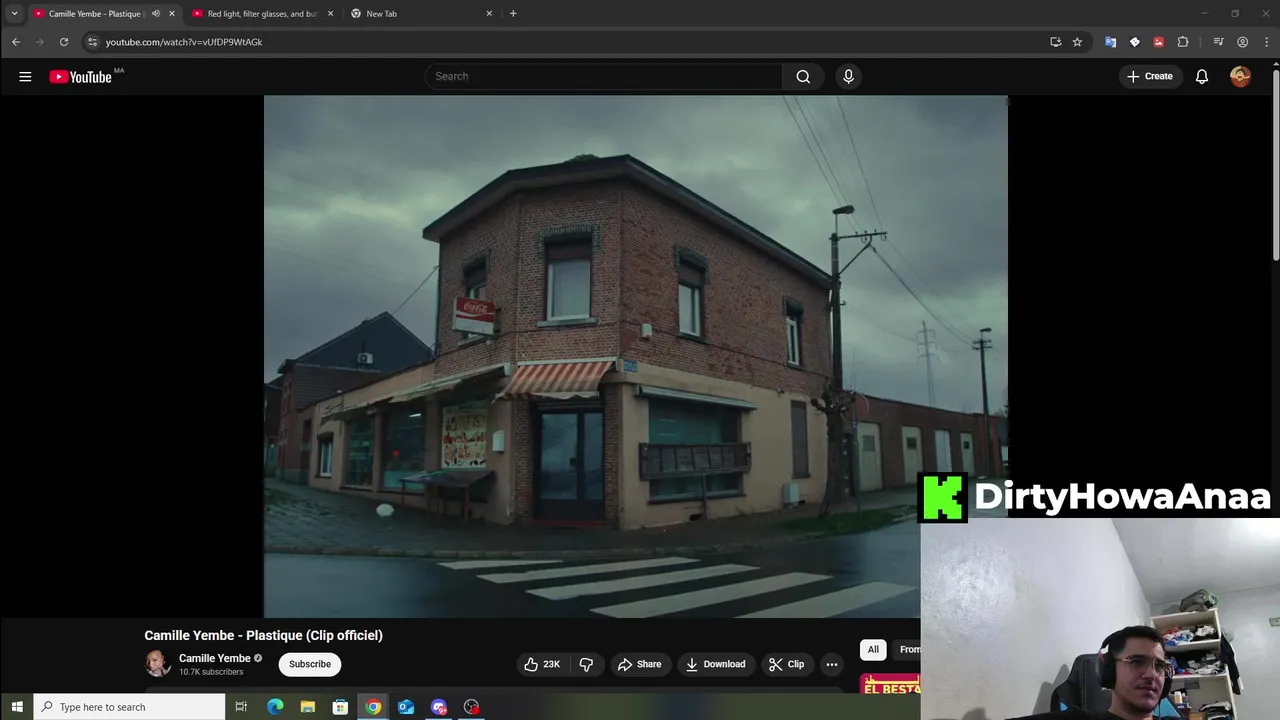The height and width of the screenshot is (720, 1280).
Task: Open File Explorer from taskbar
Action: pyautogui.click(x=308, y=707)
